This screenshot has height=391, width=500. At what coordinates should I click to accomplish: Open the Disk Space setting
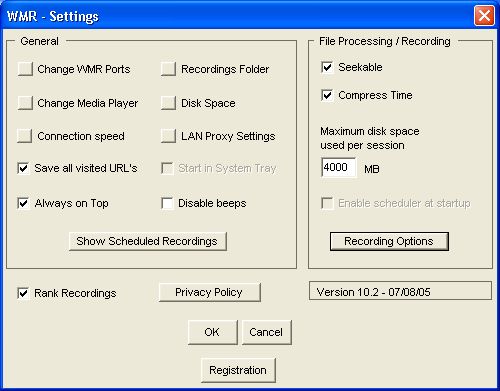[x=168, y=103]
